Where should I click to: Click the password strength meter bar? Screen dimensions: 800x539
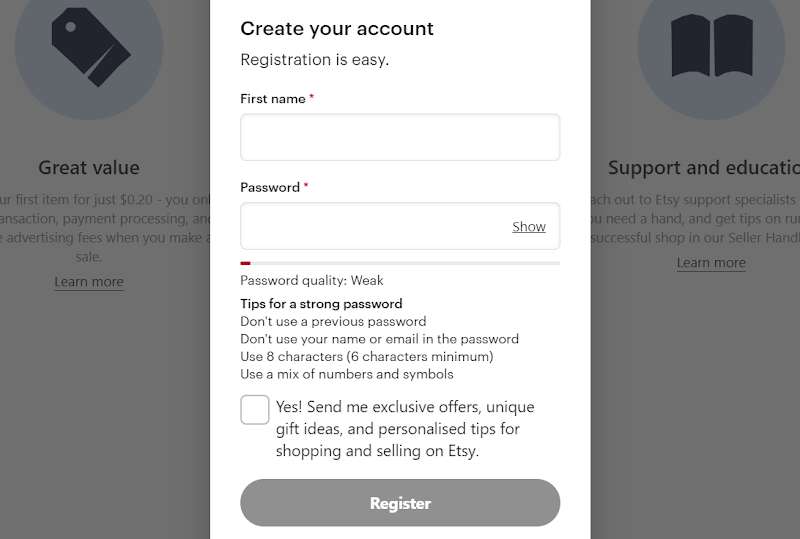[x=400, y=263]
